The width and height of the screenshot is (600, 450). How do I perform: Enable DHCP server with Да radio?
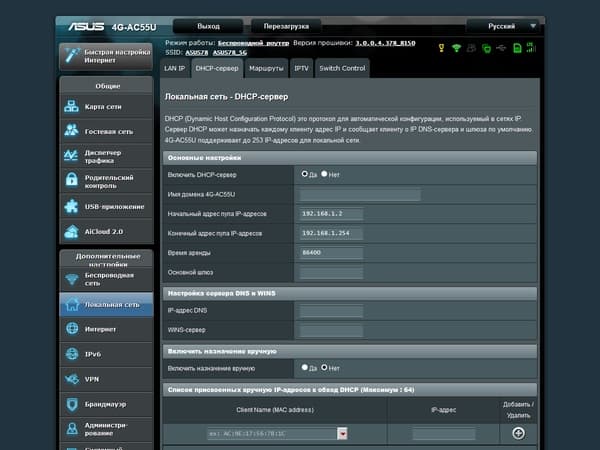pyautogui.click(x=305, y=174)
